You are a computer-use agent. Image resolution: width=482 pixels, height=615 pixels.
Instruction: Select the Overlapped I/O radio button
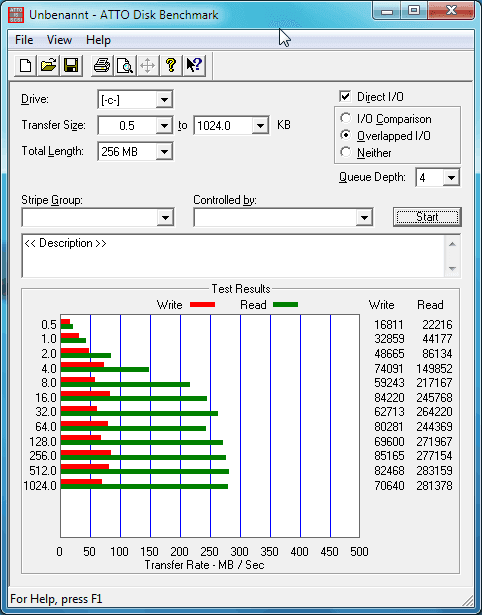346,135
